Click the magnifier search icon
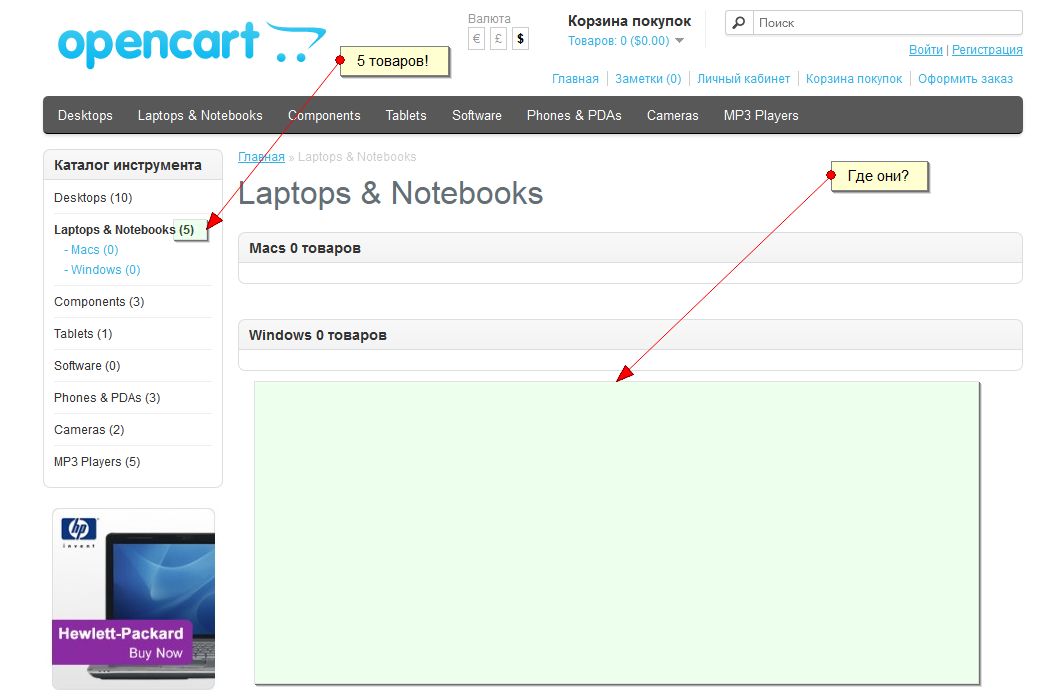Screen dimensions: 1044x698 739,23
